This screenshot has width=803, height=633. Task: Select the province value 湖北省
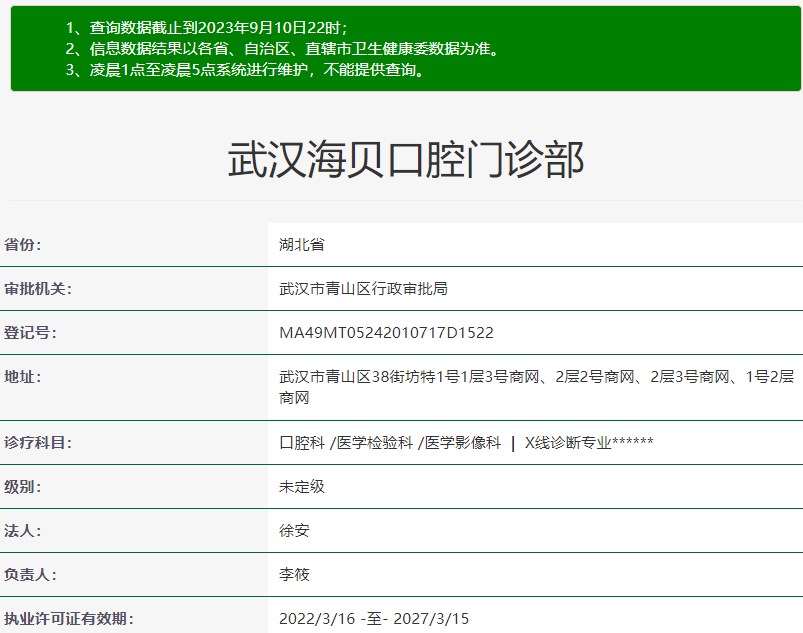click(302, 245)
